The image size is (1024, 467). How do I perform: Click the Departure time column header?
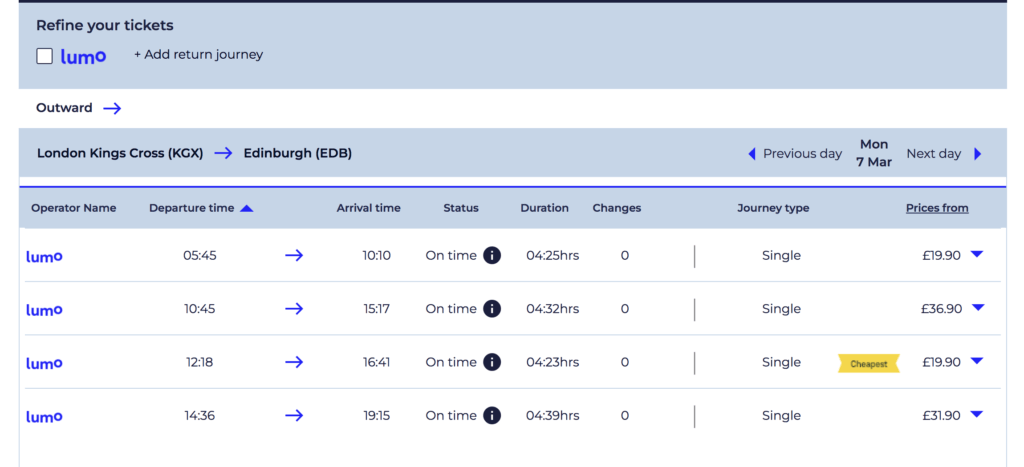[191, 208]
